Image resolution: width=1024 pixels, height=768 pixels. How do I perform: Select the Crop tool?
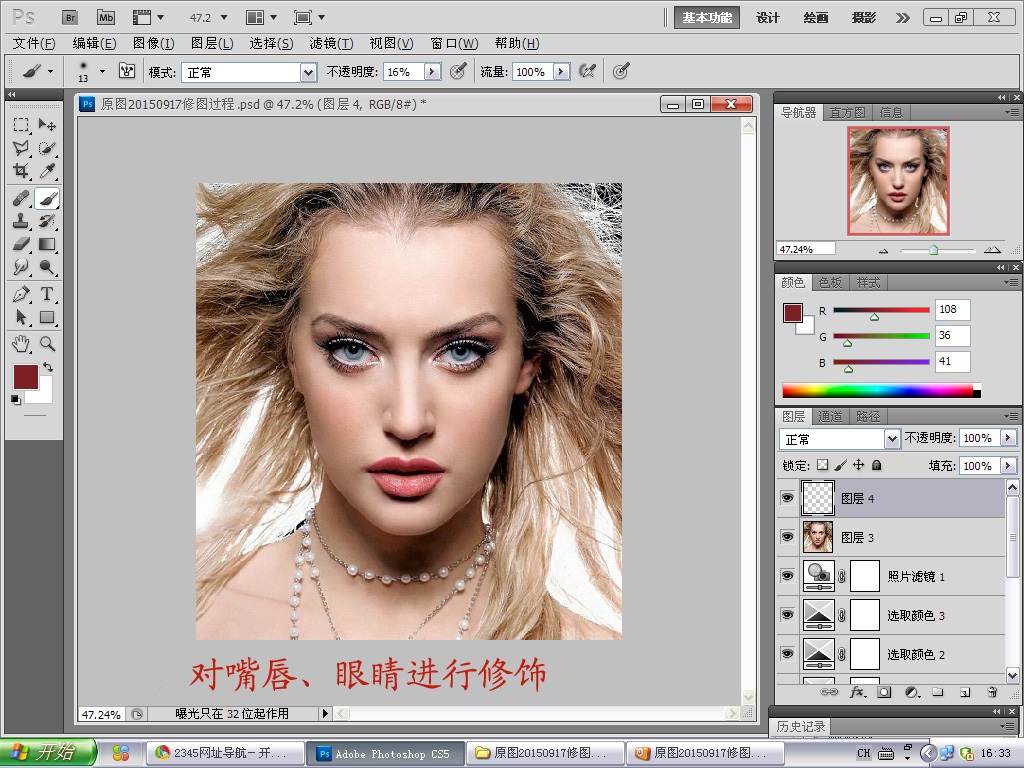pos(21,172)
